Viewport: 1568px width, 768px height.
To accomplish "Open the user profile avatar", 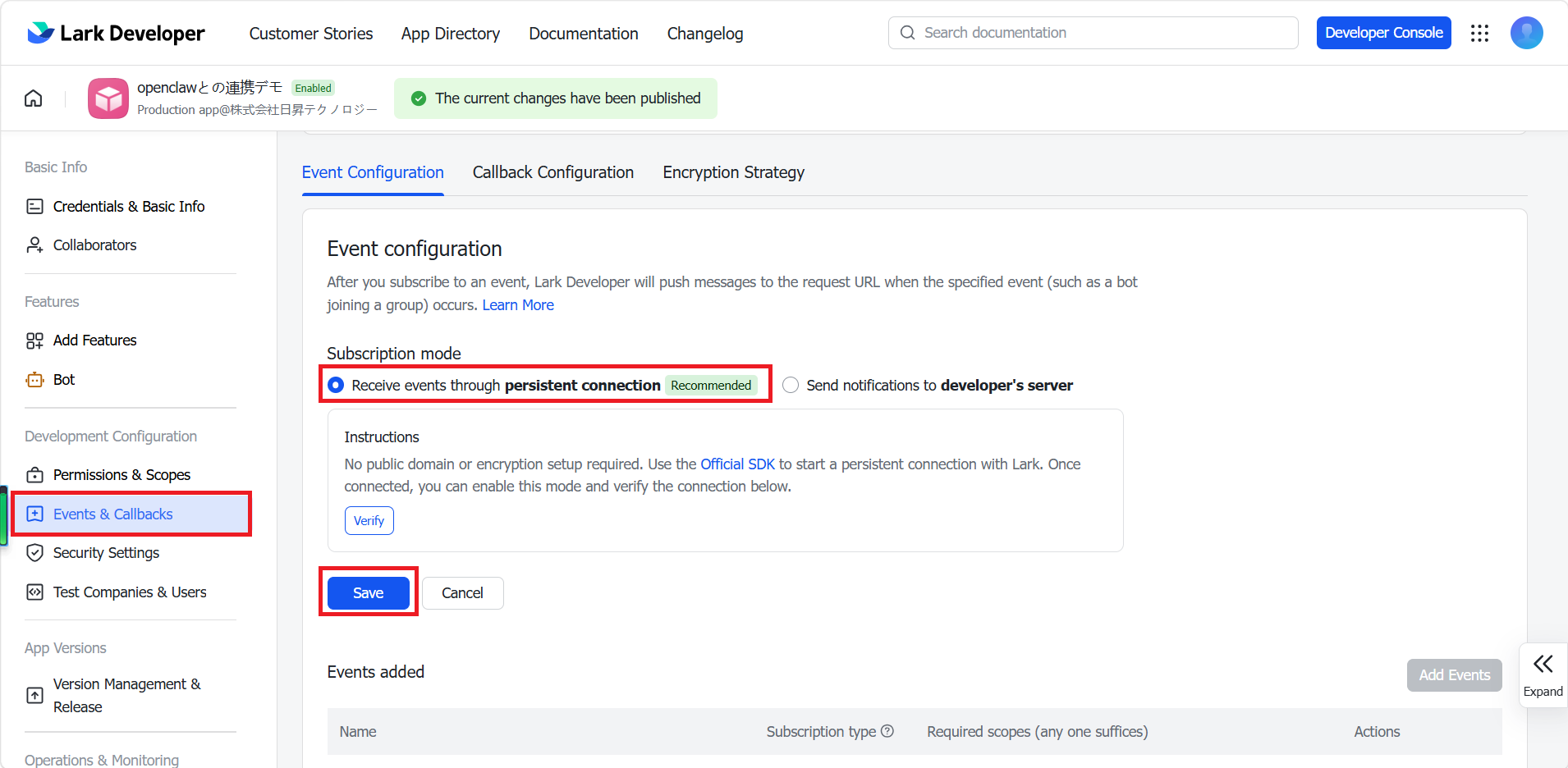I will (1526, 33).
